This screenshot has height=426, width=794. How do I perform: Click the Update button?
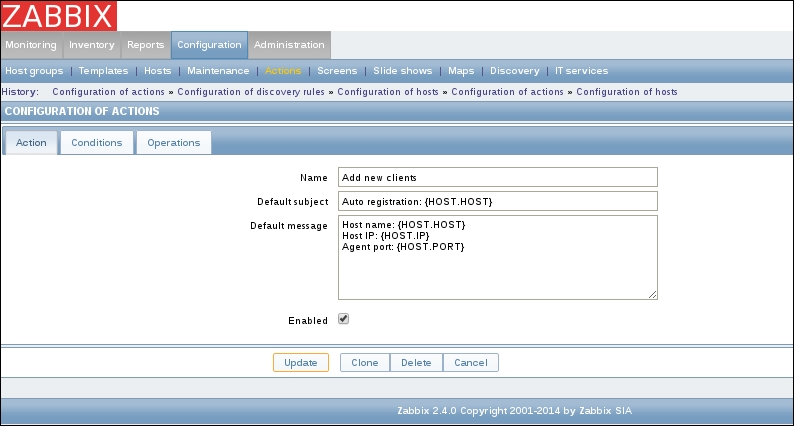pyautogui.click(x=300, y=363)
